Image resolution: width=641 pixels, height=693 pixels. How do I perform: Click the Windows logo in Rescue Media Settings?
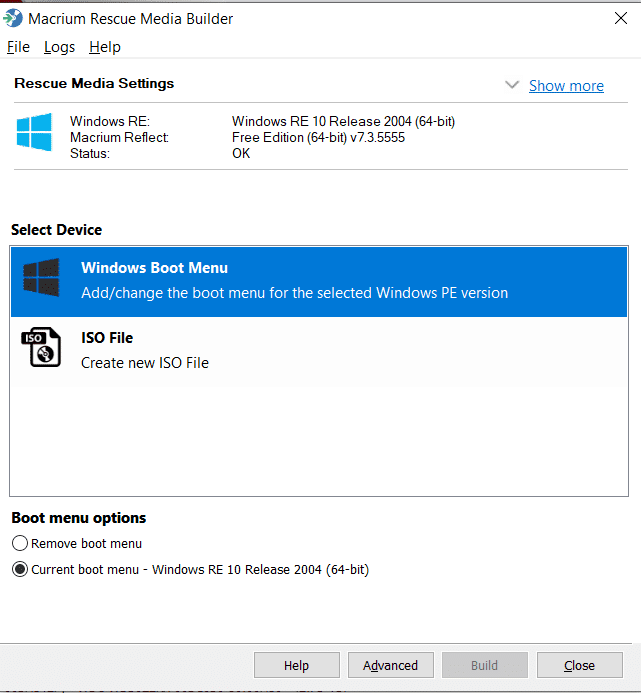point(34,132)
